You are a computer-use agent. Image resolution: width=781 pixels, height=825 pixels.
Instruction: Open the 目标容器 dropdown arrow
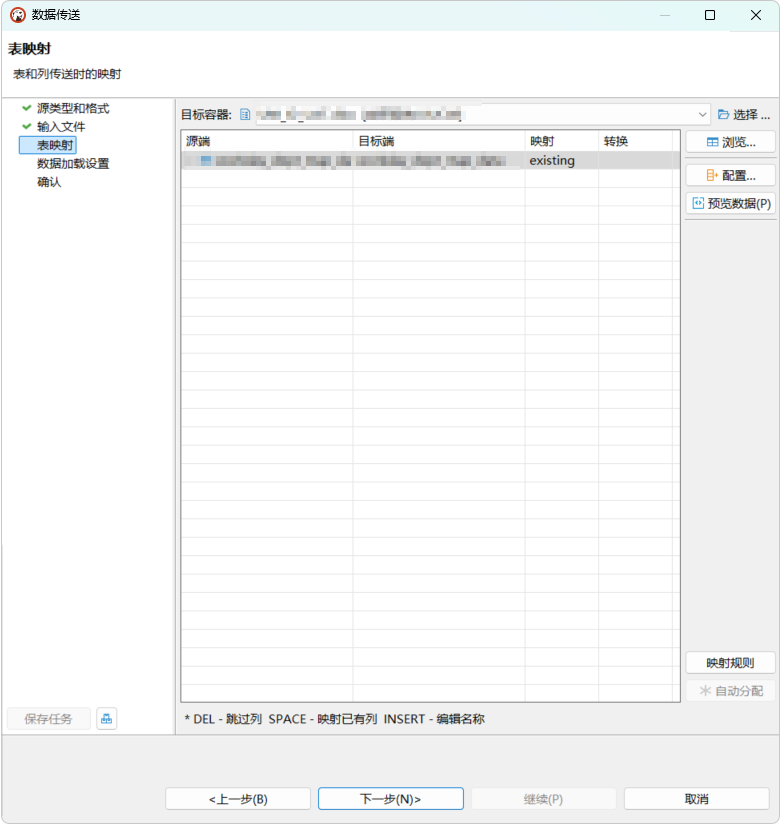click(702, 114)
